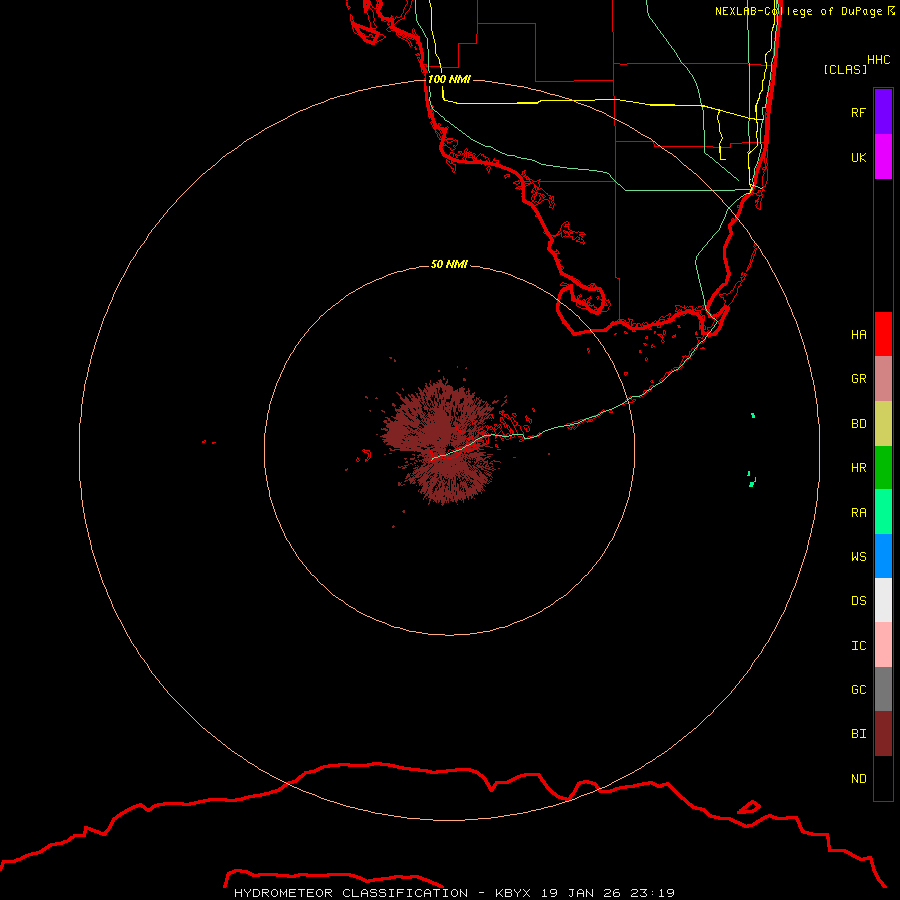This screenshot has height=900, width=900.
Task: Pick the HR green legend swatch
Action: (883, 468)
